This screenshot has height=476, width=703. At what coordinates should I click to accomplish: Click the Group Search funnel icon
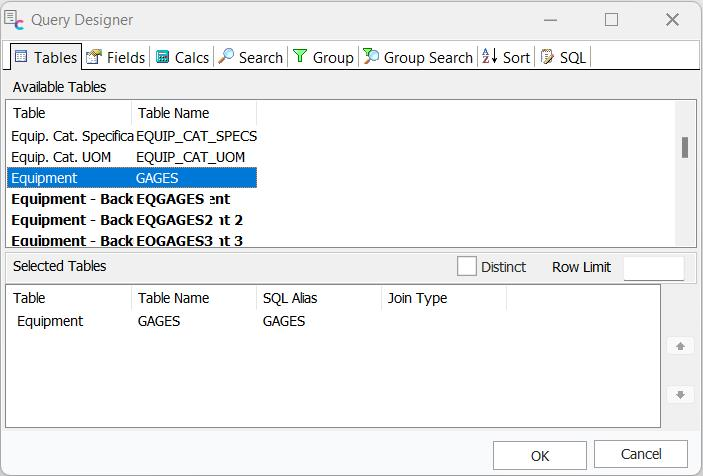371,57
